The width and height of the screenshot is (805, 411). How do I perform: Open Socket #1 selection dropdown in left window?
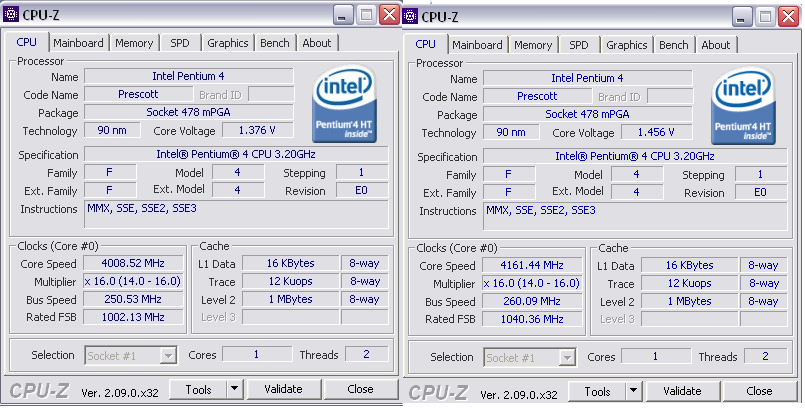(x=131, y=355)
